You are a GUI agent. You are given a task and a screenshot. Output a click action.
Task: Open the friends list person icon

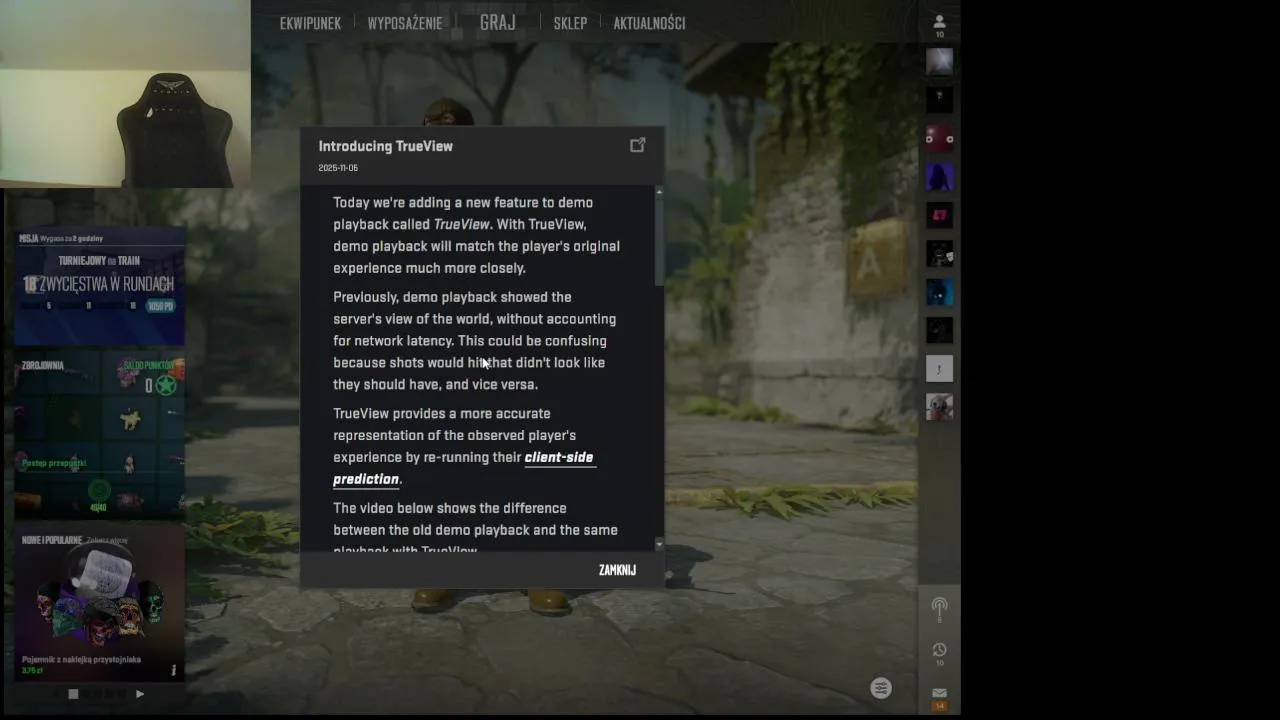[x=939, y=21]
